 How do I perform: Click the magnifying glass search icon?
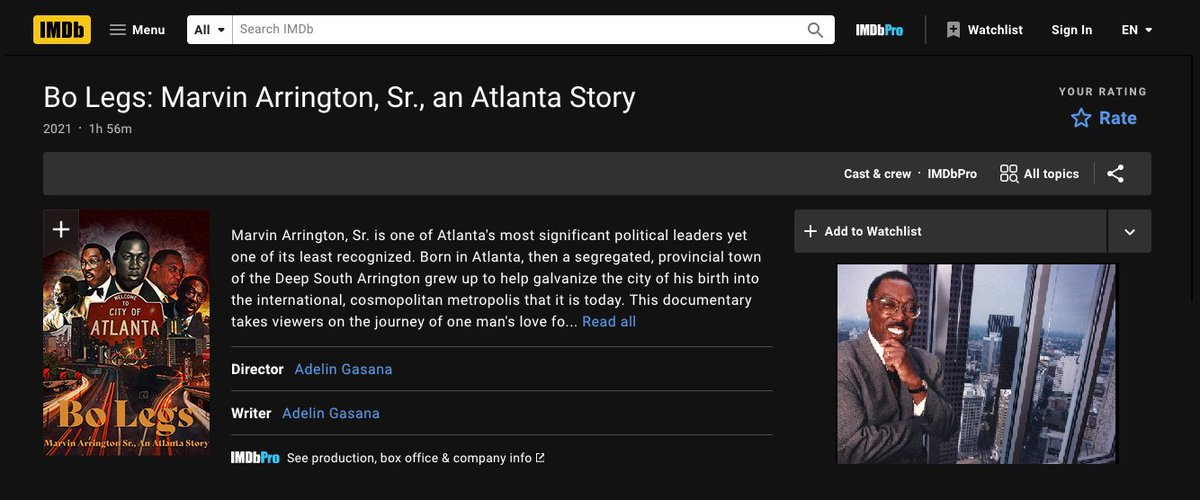click(x=816, y=30)
